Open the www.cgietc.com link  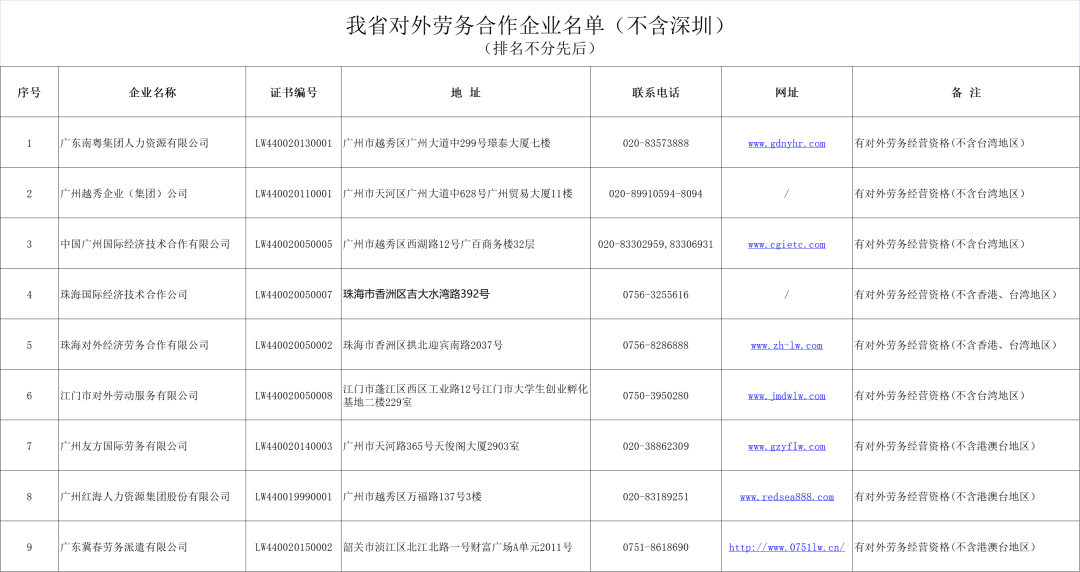click(786, 244)
